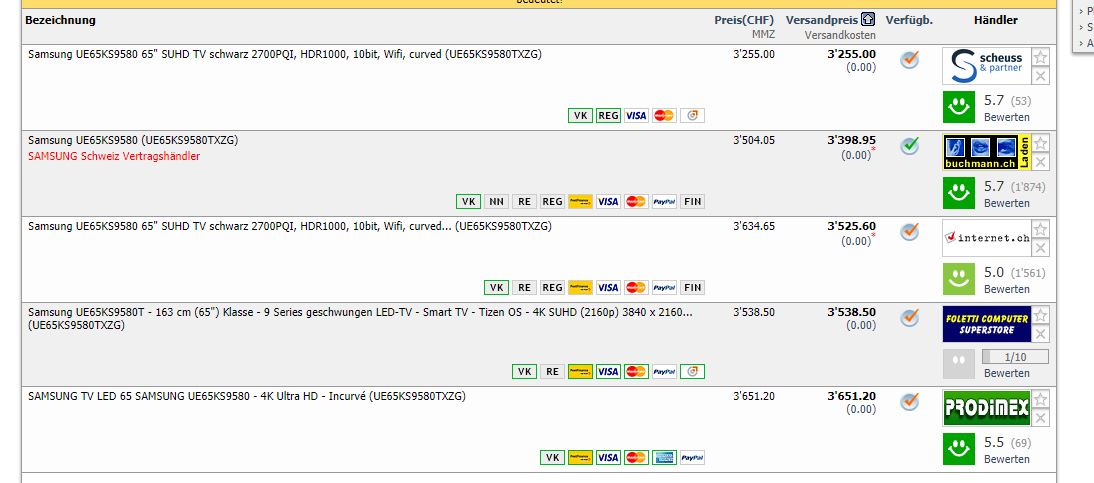The image size is (1094, 483).
Task: Click Bewerten under Foletti Computer Superstore
Action: click(1007, 373)
